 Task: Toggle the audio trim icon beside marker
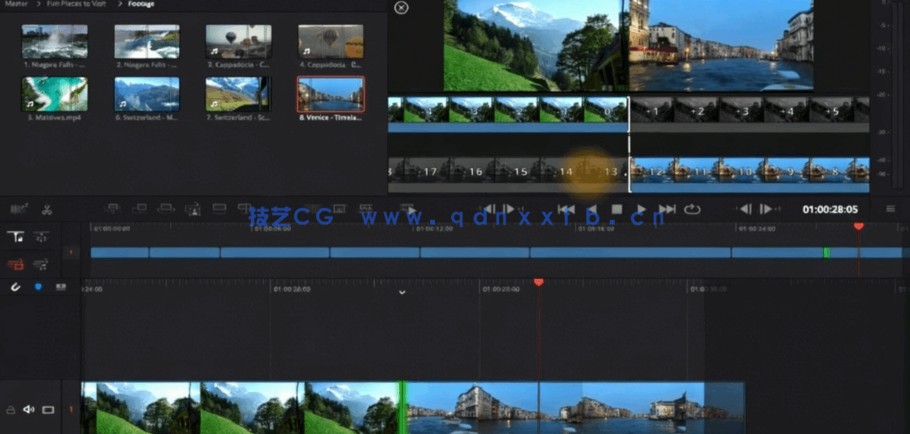click(60, 287)
